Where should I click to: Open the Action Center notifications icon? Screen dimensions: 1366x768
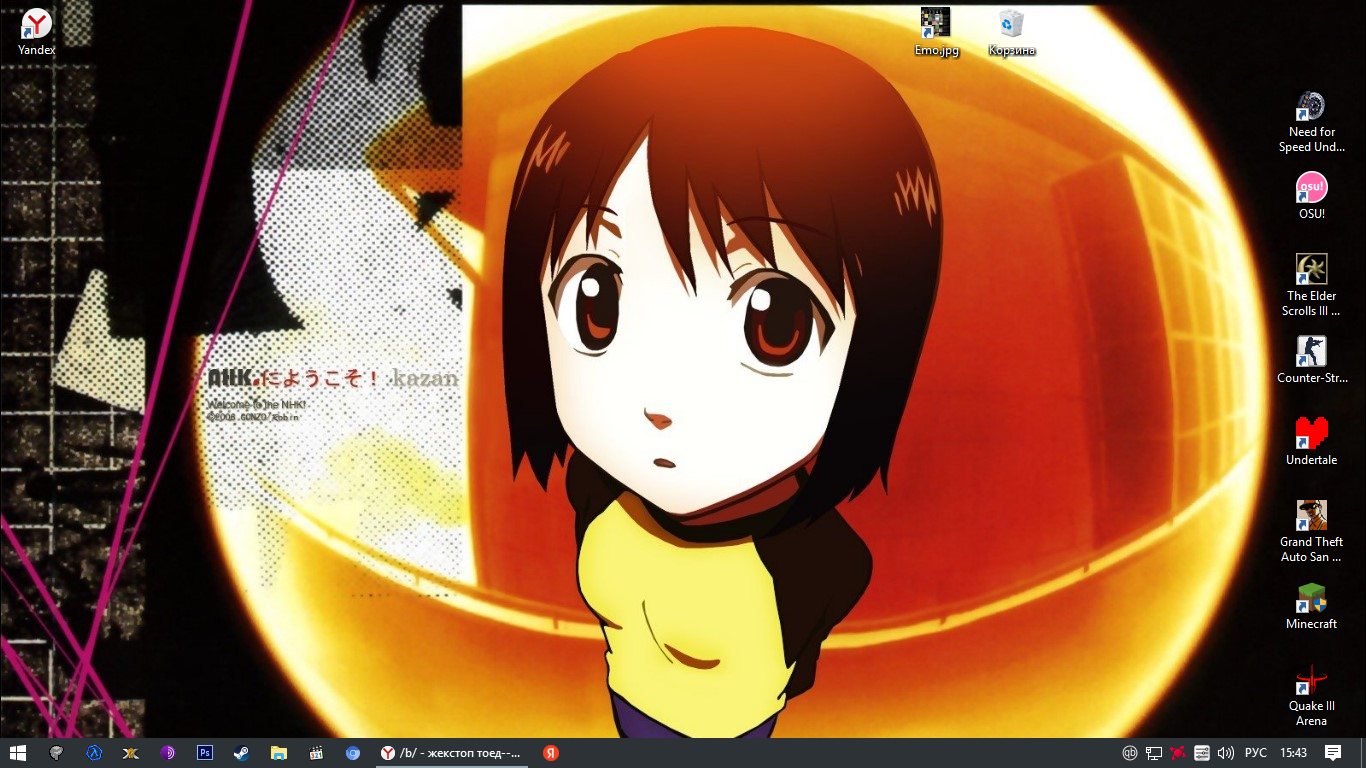[1333, 753]
